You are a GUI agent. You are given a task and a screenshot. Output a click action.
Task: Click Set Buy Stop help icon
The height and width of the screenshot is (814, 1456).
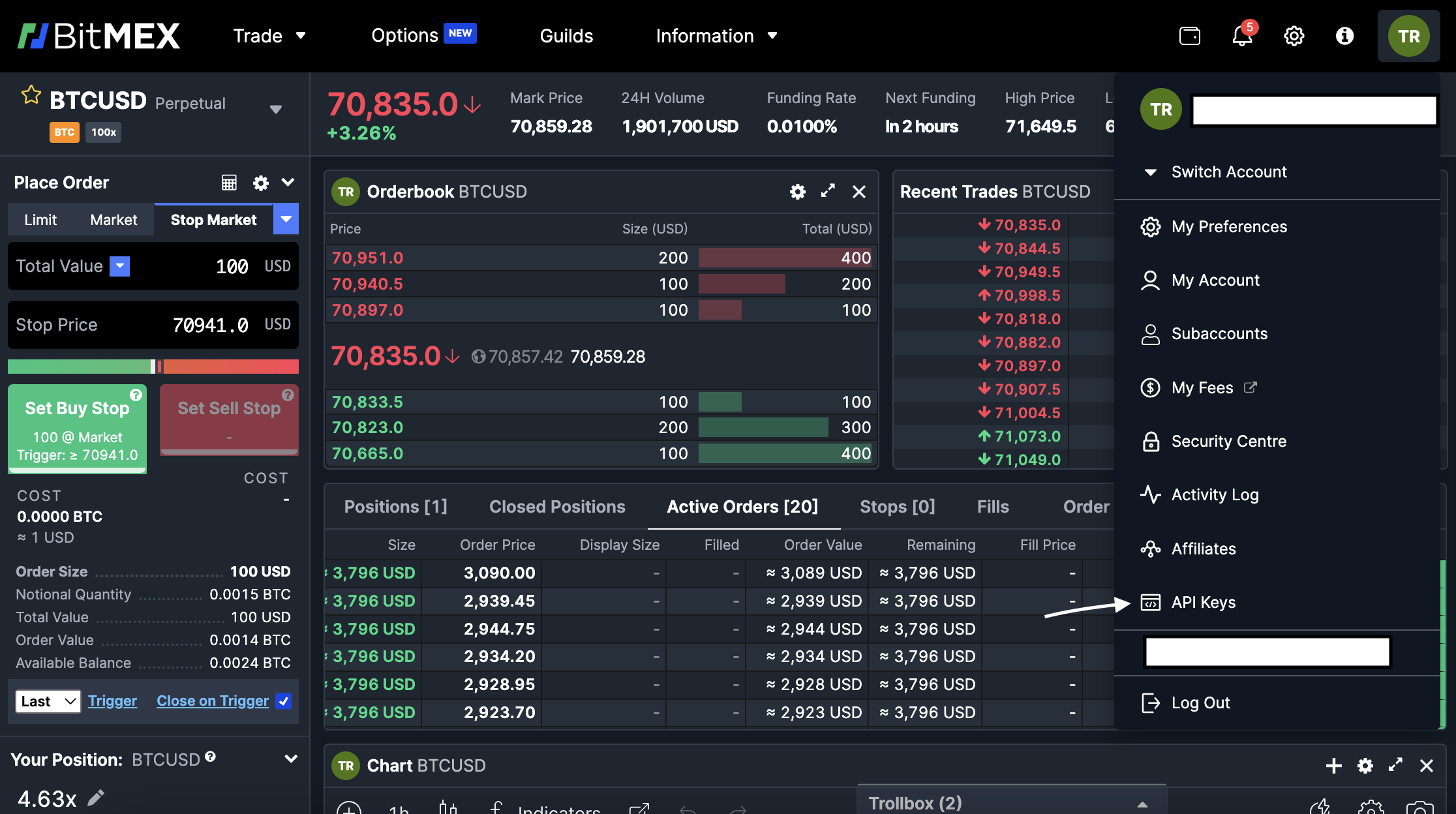(136, 395)
